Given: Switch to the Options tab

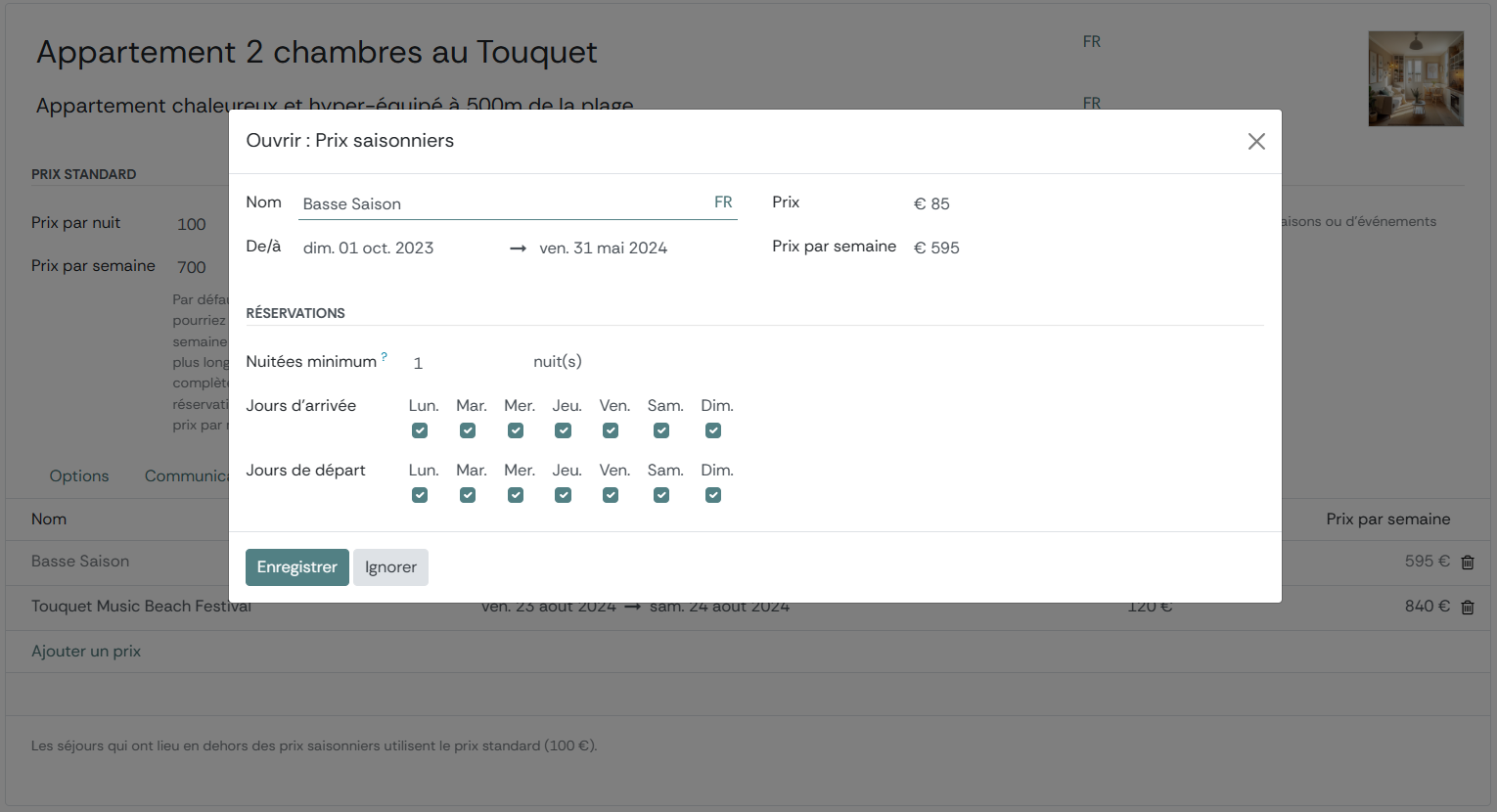Looking at the screenshot, I should coord(79,476).
